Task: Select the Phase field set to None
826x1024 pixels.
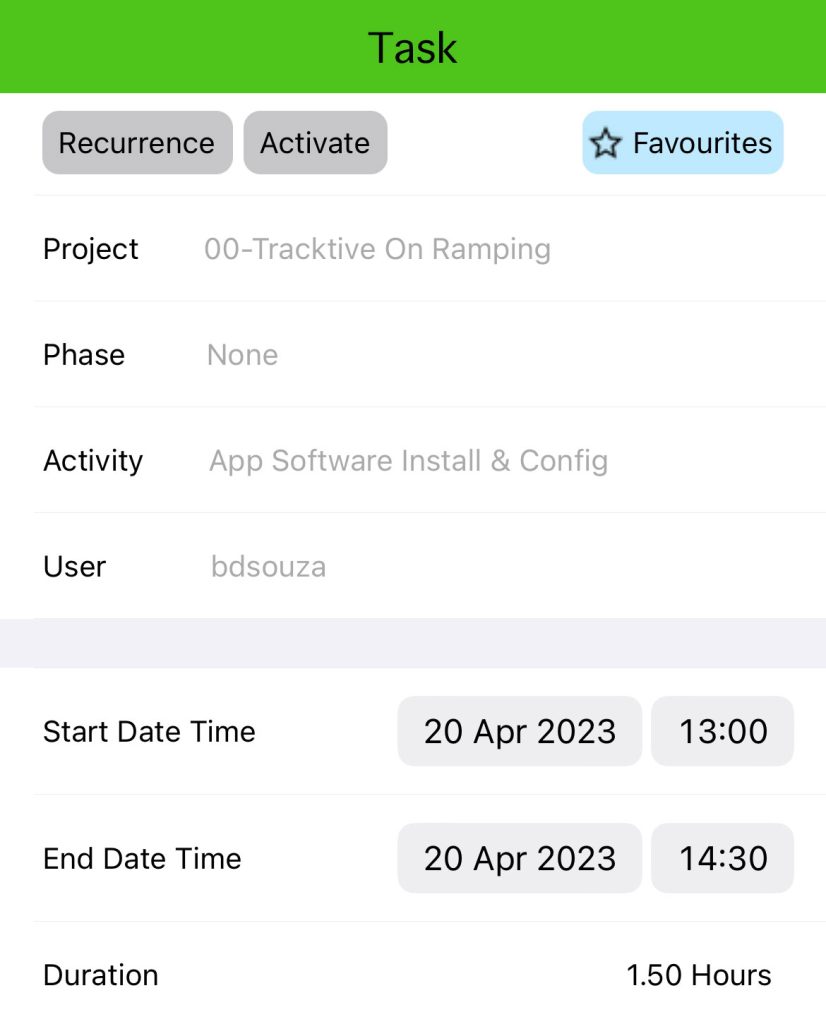Action: tap(242, 355)
